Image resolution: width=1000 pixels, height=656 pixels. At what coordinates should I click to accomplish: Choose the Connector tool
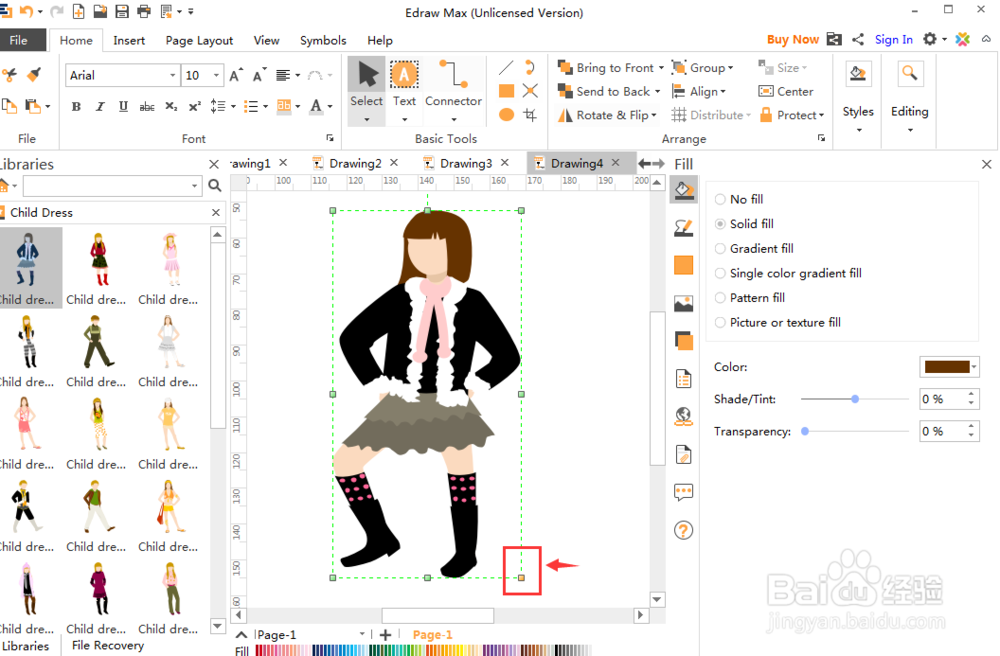(453, 84)
